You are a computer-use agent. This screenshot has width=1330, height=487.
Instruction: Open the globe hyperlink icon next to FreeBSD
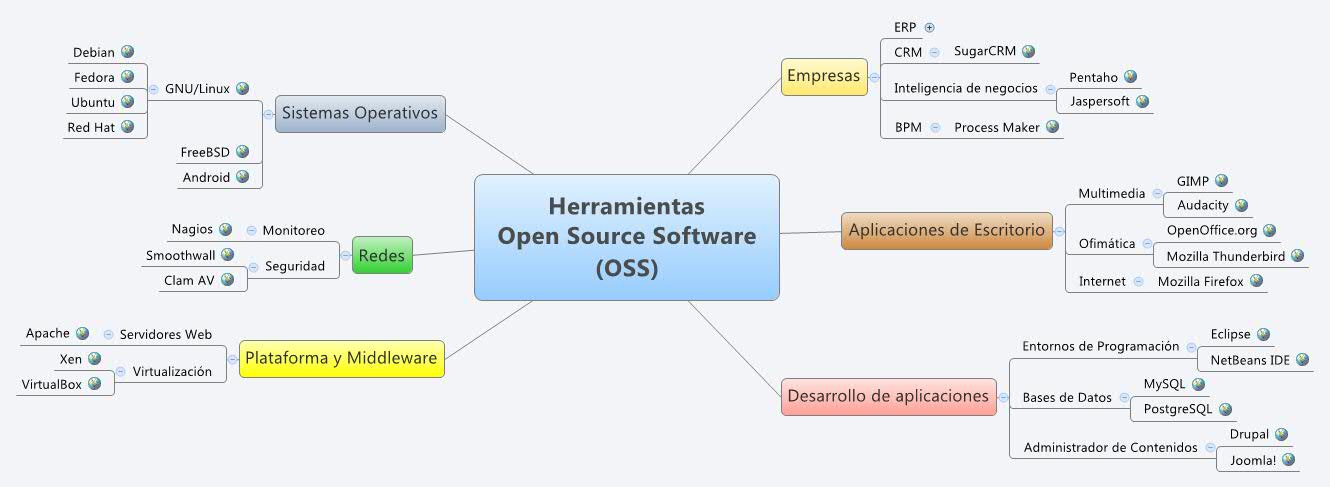point(242,152)
